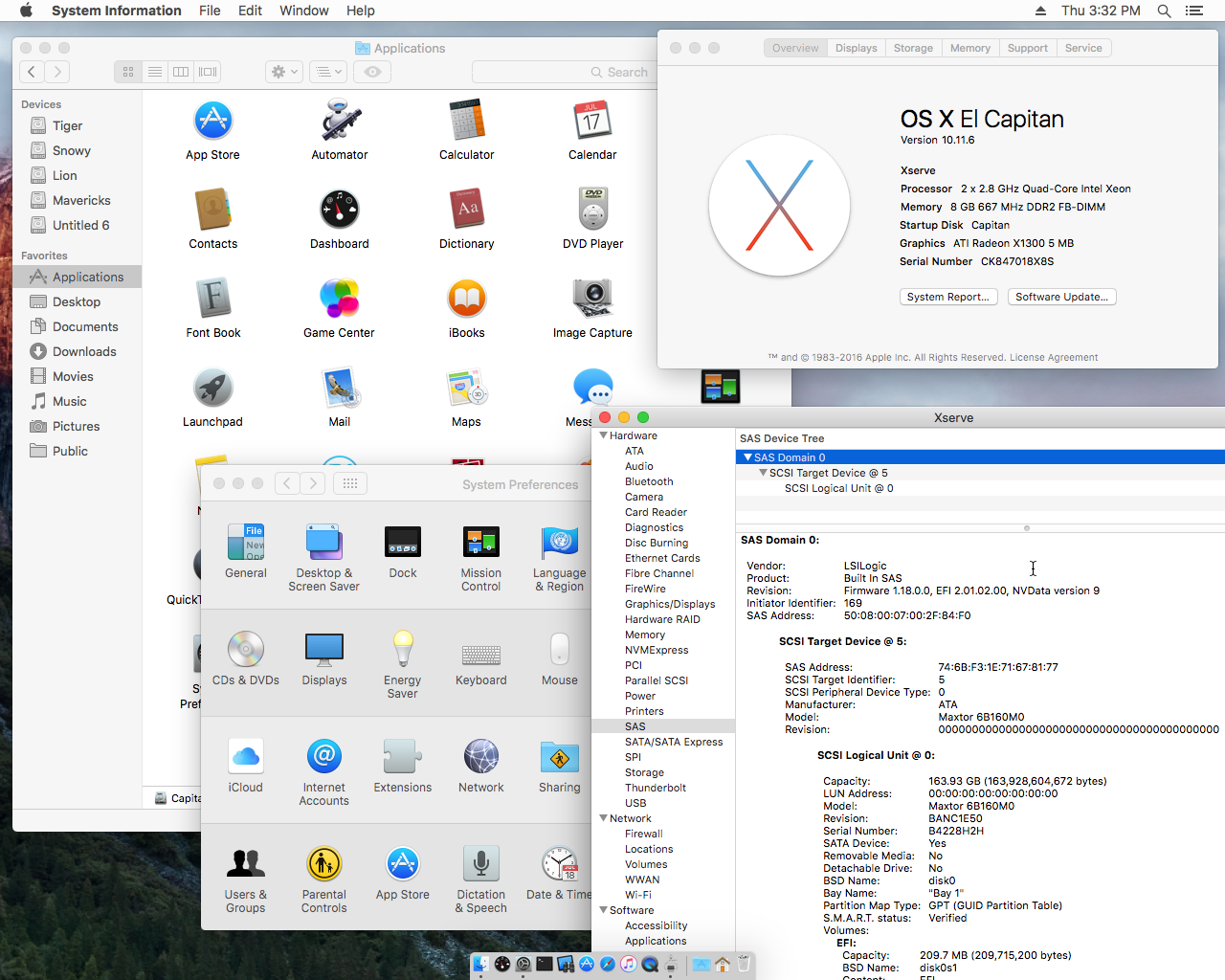This screenshot has height=980, width=1225.
Task: Open the iCloud preferences pane
Action: pyautogui.click(x=246, y=756)
